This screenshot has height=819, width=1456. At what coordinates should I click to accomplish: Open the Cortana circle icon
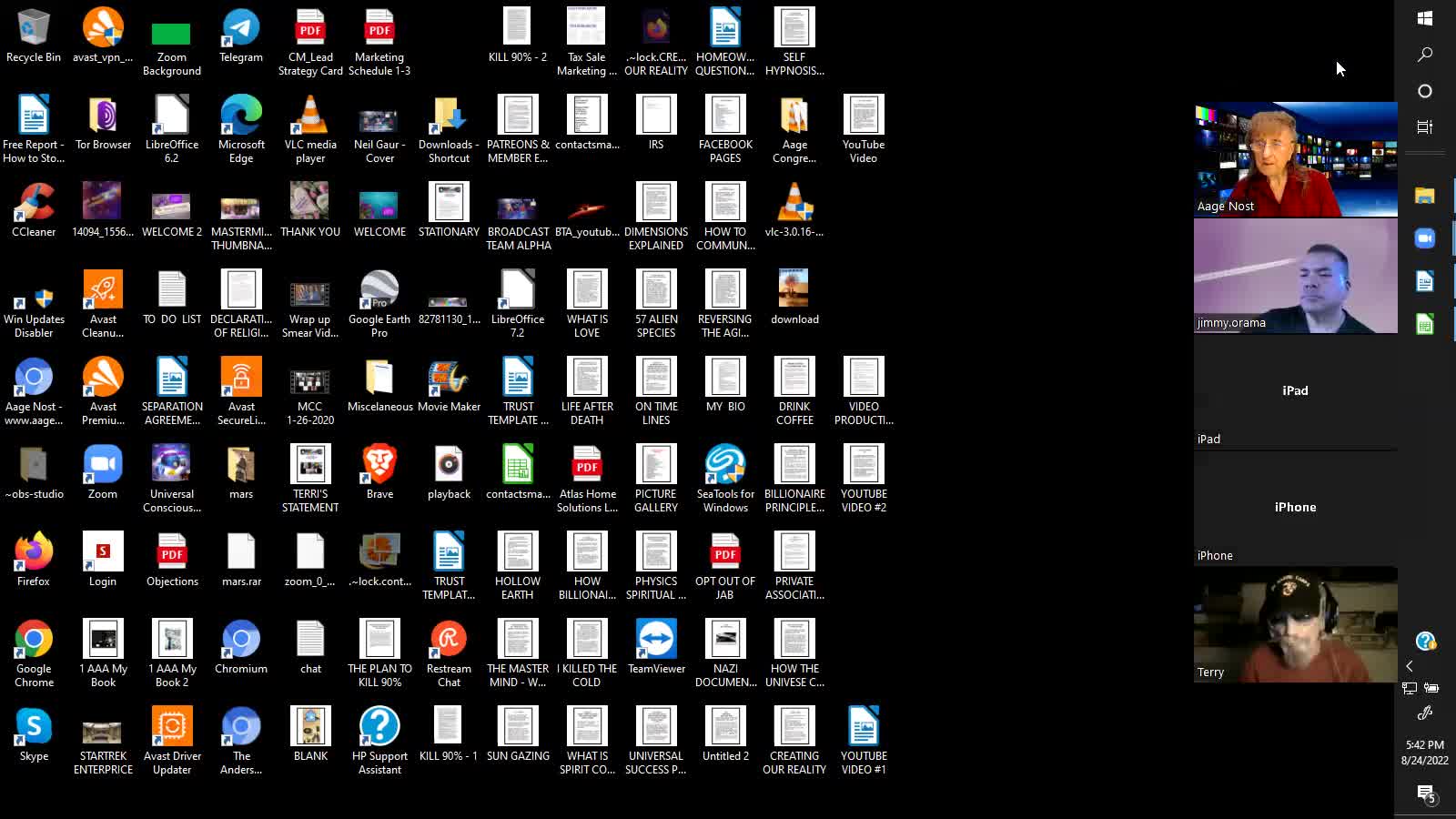click(1425, 91)
